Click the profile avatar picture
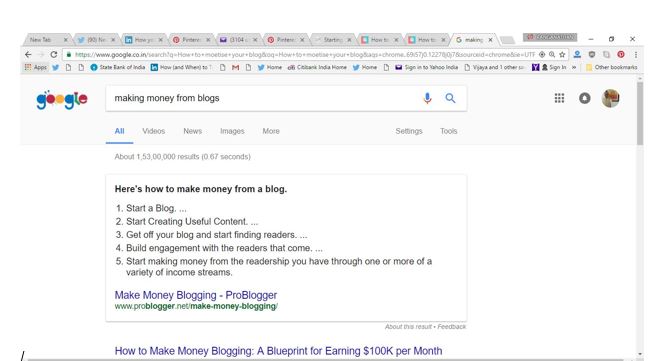This screenshot has height=361, width=651. (610, 98)
